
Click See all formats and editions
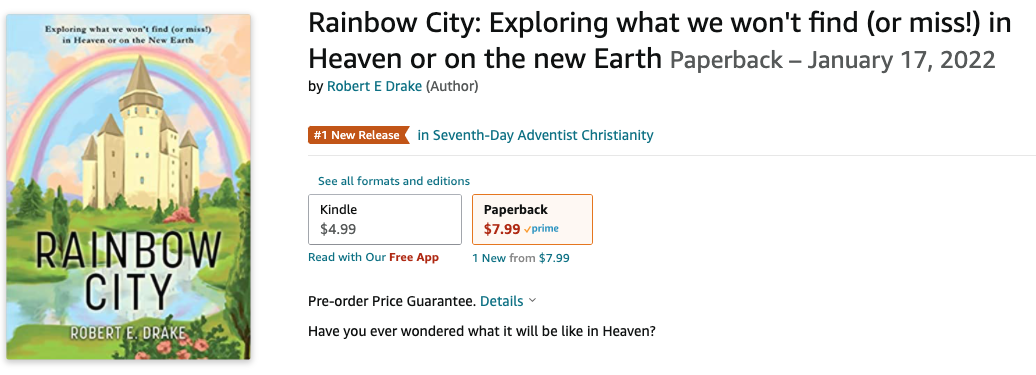[x=394, y=181]
